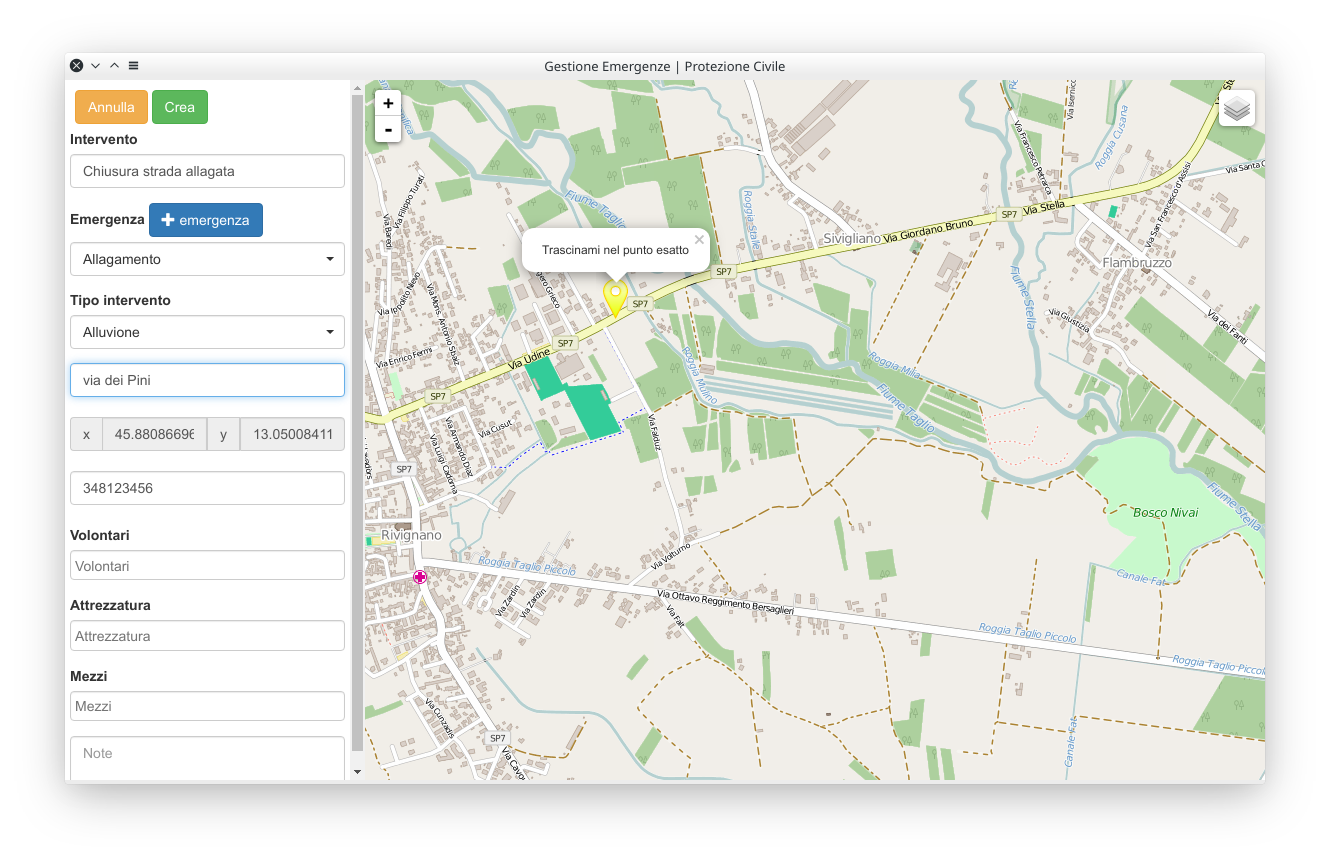Click the Mezzi input field
Image resolution: width=1330 pixels, height=861 pixels.
(x=207, y=706)
